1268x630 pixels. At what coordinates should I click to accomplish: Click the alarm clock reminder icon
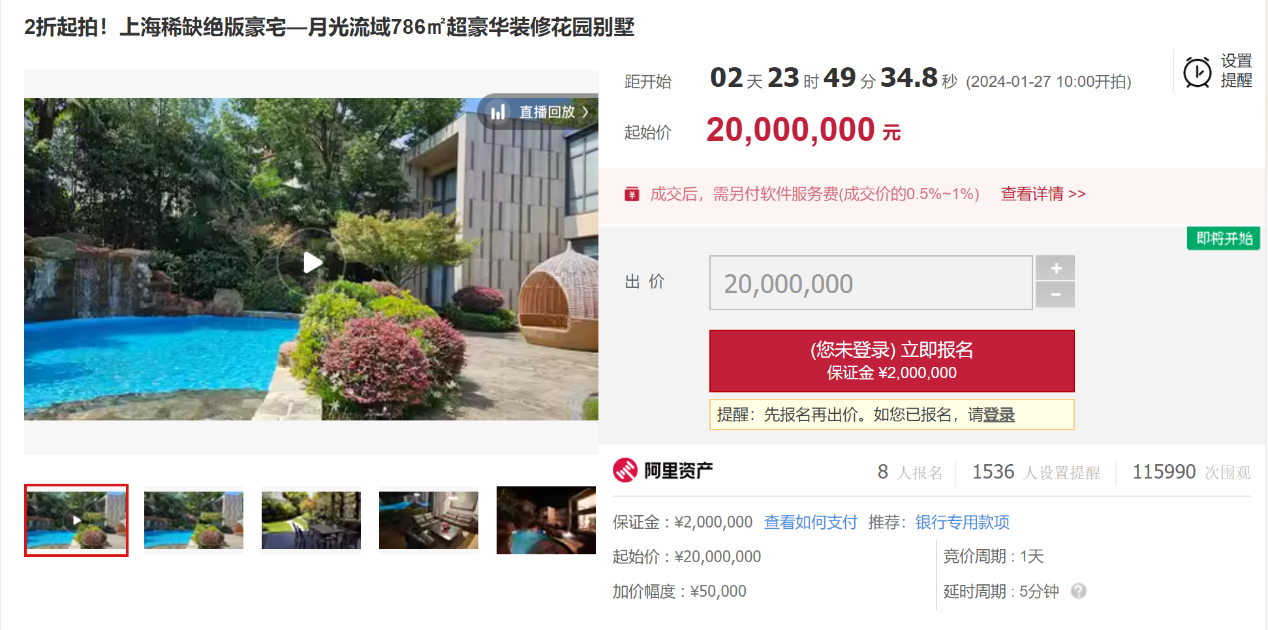[1197, 72]
